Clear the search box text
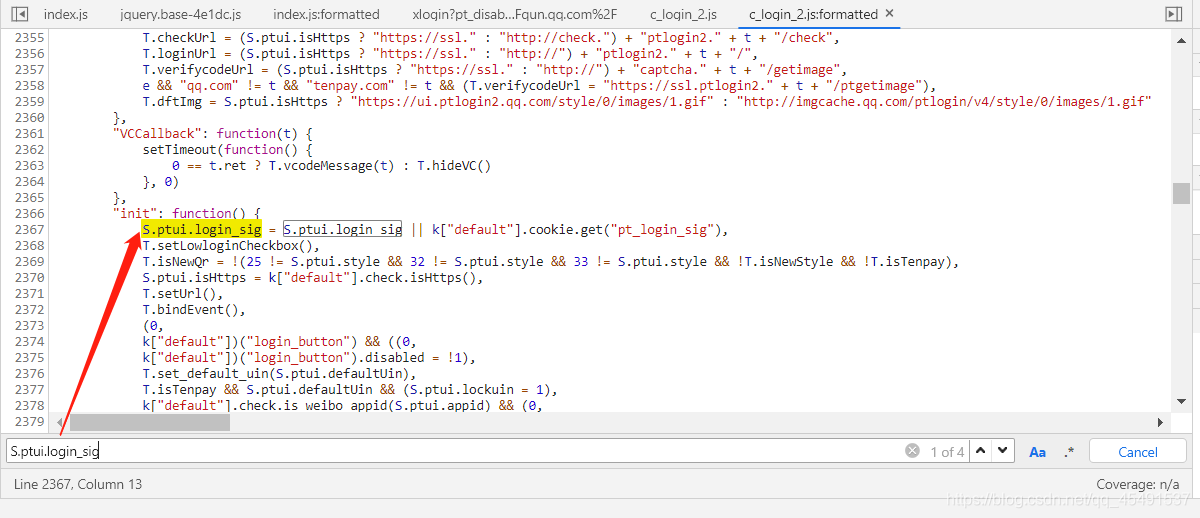This screenshot has width=1200, height=518. [x=912, y=451]
